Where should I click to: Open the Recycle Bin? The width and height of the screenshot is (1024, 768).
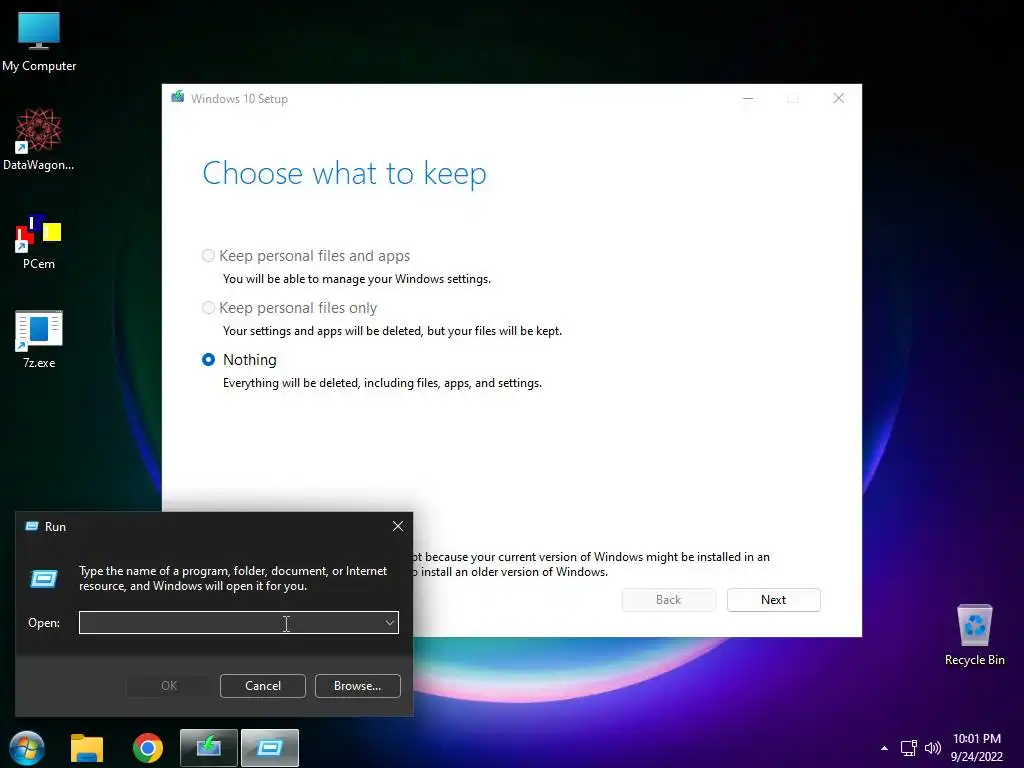tap(974, 635)
